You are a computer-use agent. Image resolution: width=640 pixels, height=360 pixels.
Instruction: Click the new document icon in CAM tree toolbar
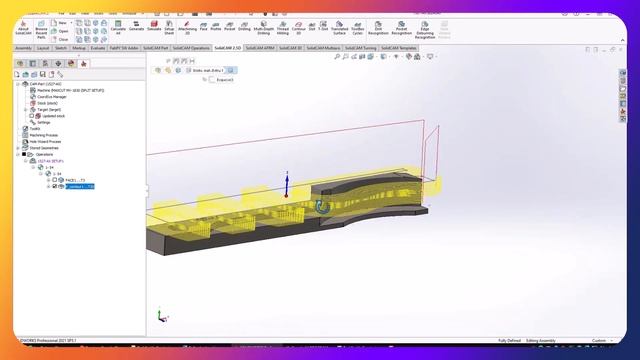[17, 74]
